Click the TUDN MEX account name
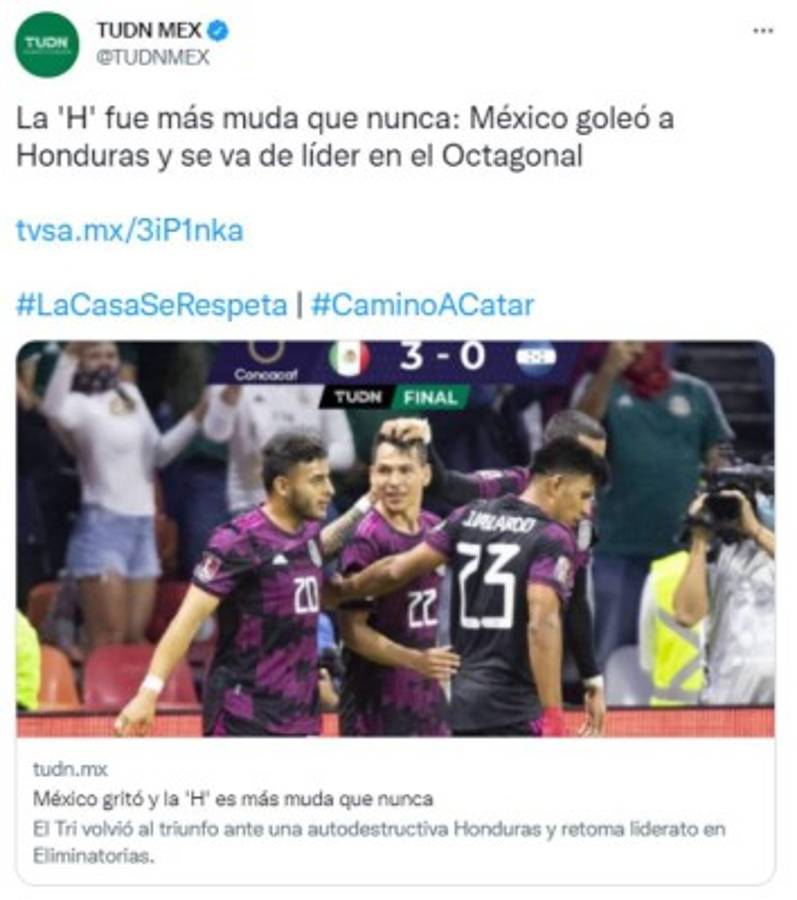 149,30
